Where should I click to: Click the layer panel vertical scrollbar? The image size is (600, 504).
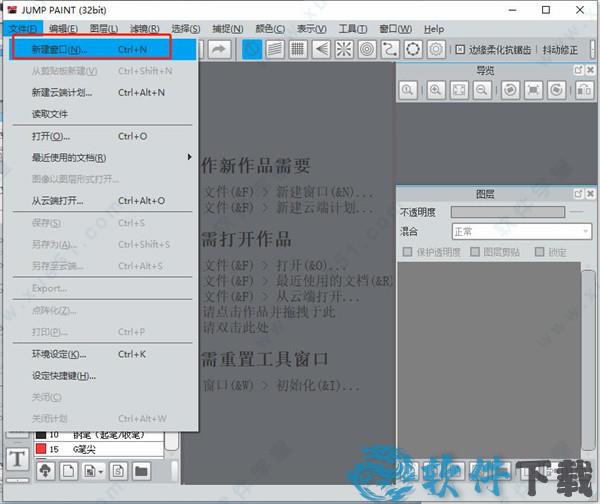[x=588, y=360]
